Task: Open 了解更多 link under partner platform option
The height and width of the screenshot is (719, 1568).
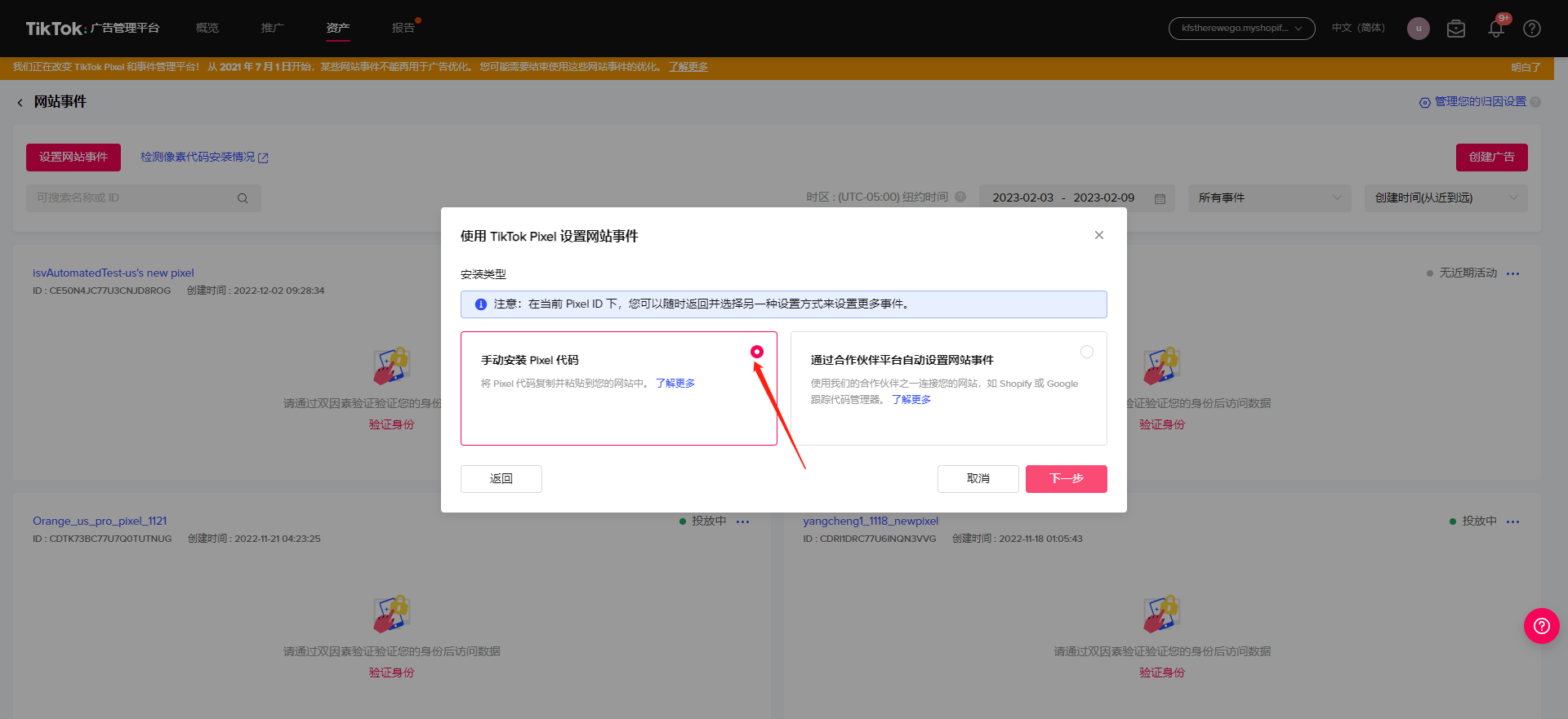Action: click(x=911, y=400)
